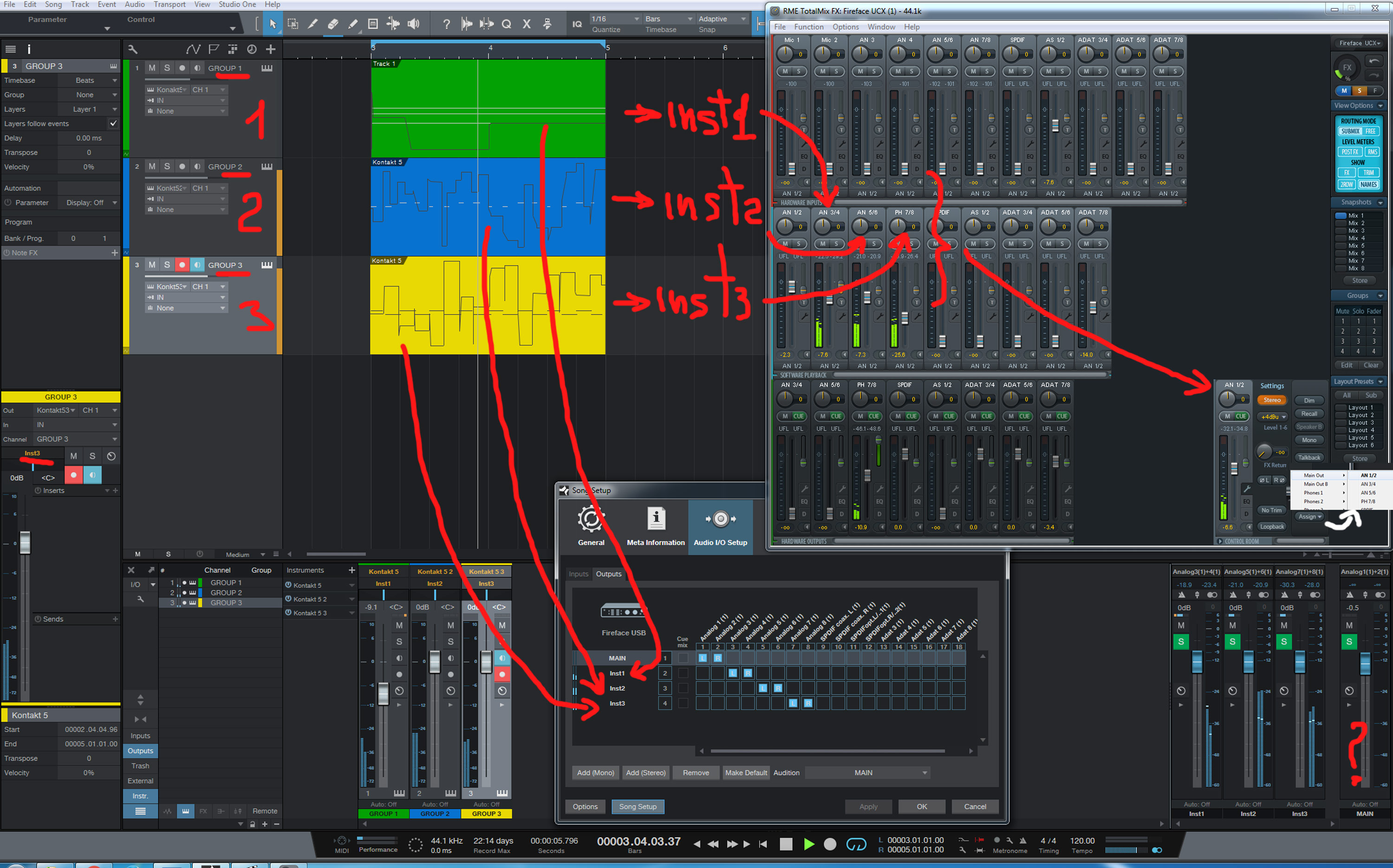Viewport: 1393px width, 868px height.
Task: Choose the Listen speaker tool
Action: click(413, 24)
